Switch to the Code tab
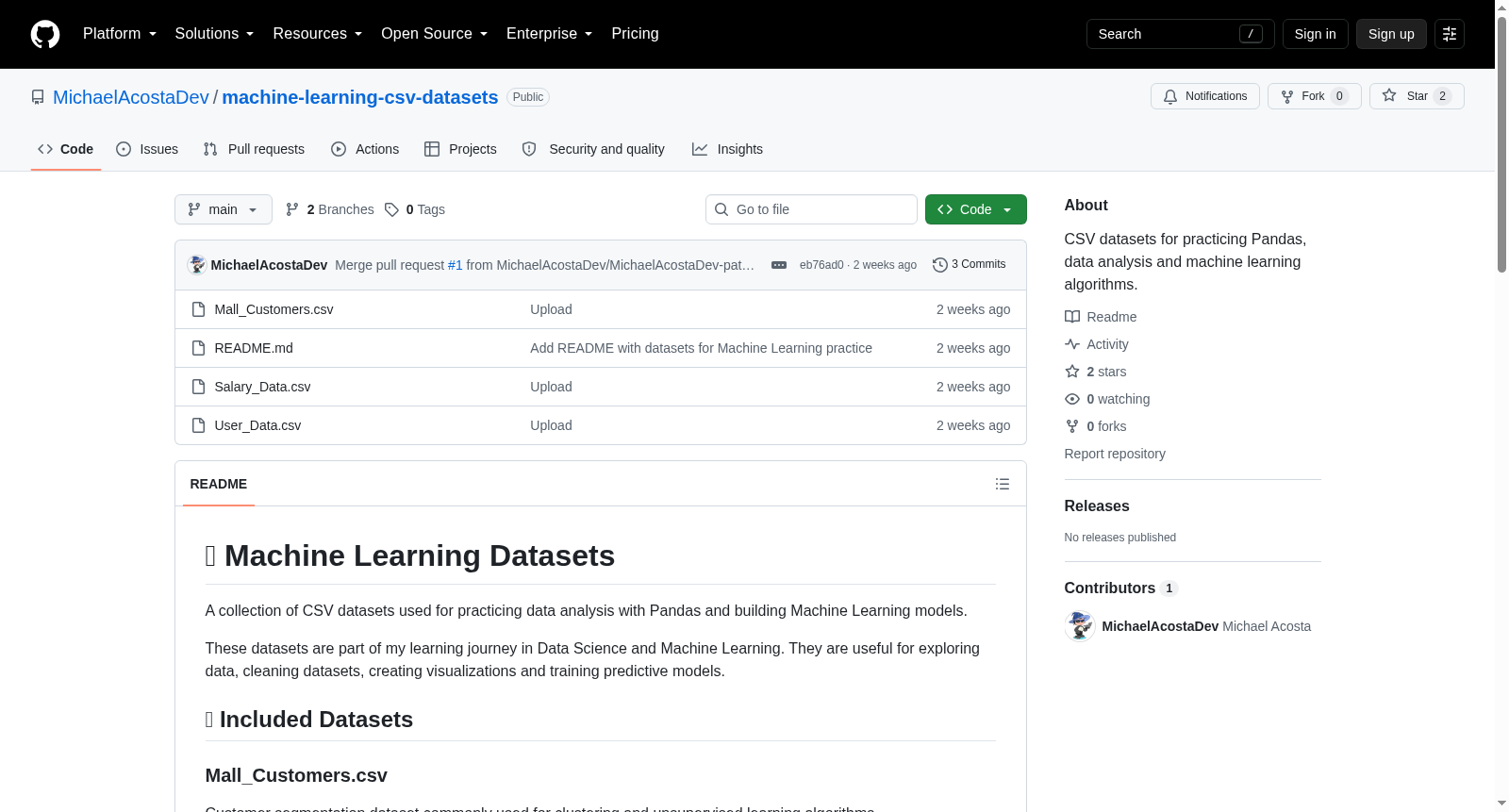 (x=66, y=149)
